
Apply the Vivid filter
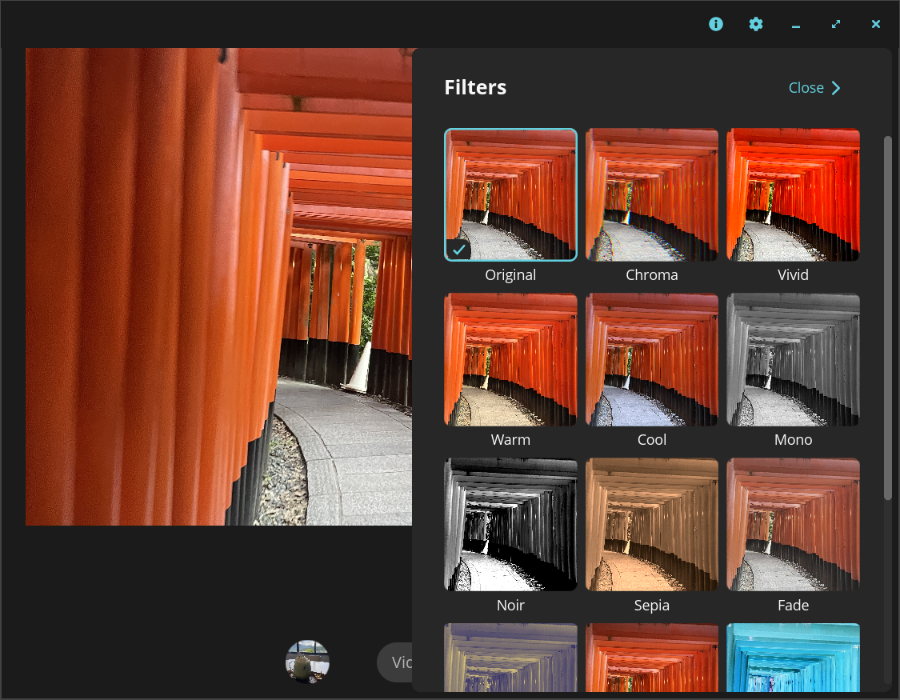[793, 195]
